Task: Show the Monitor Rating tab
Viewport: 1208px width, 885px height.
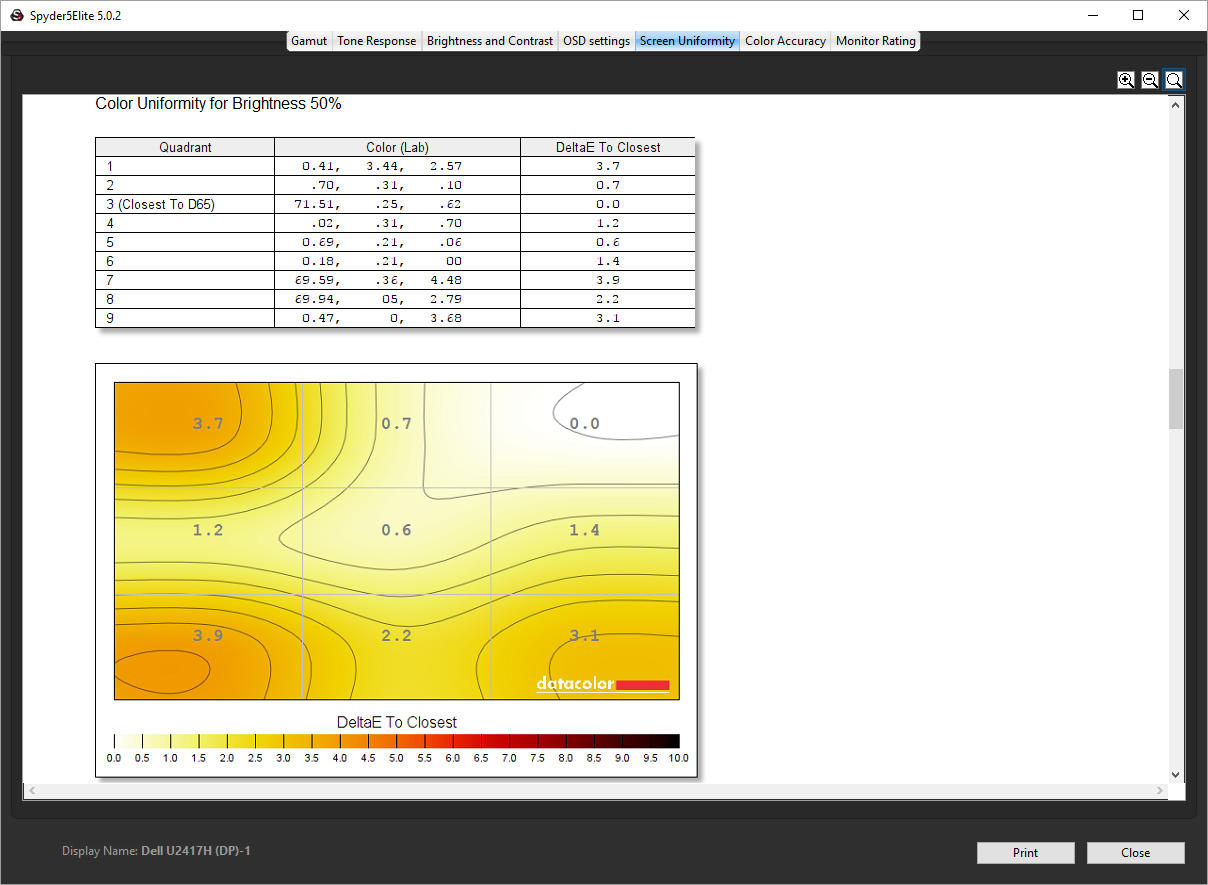Action: coord(875,41)
